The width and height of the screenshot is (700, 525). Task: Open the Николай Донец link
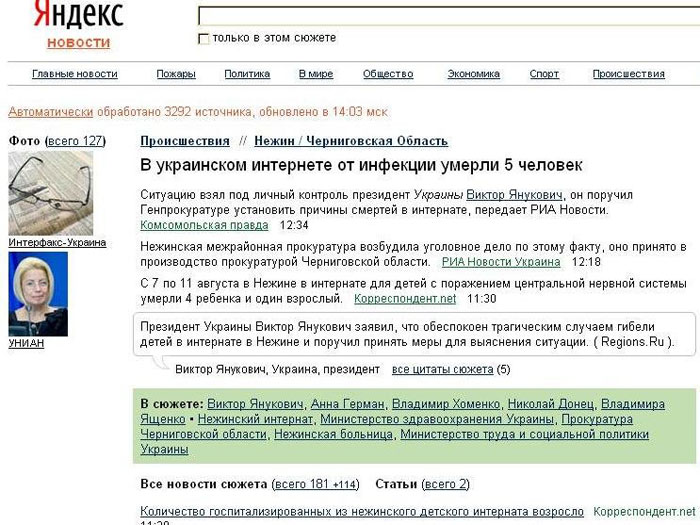click(551, 404)
